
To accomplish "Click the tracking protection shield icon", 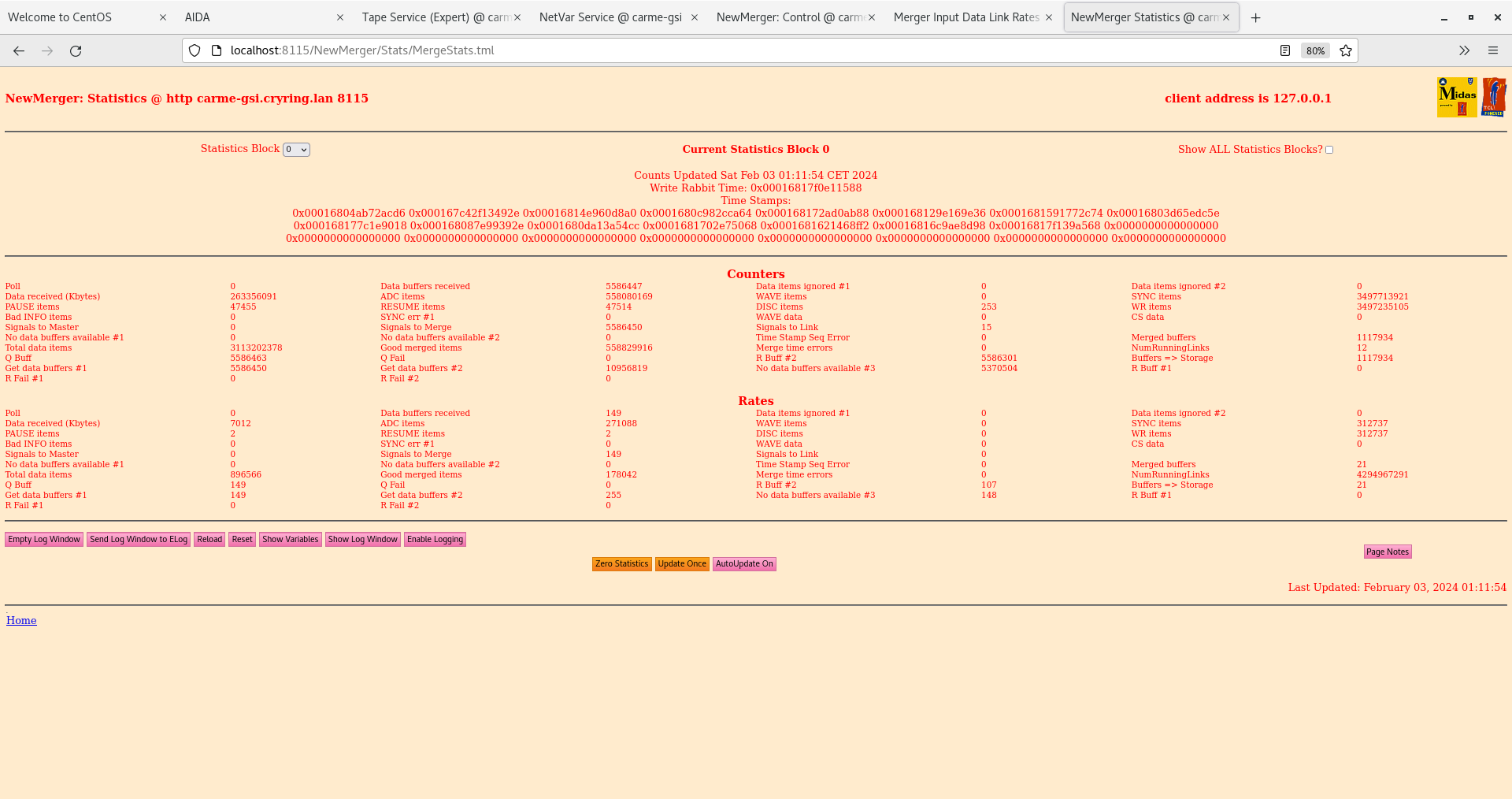I will 195,50.
